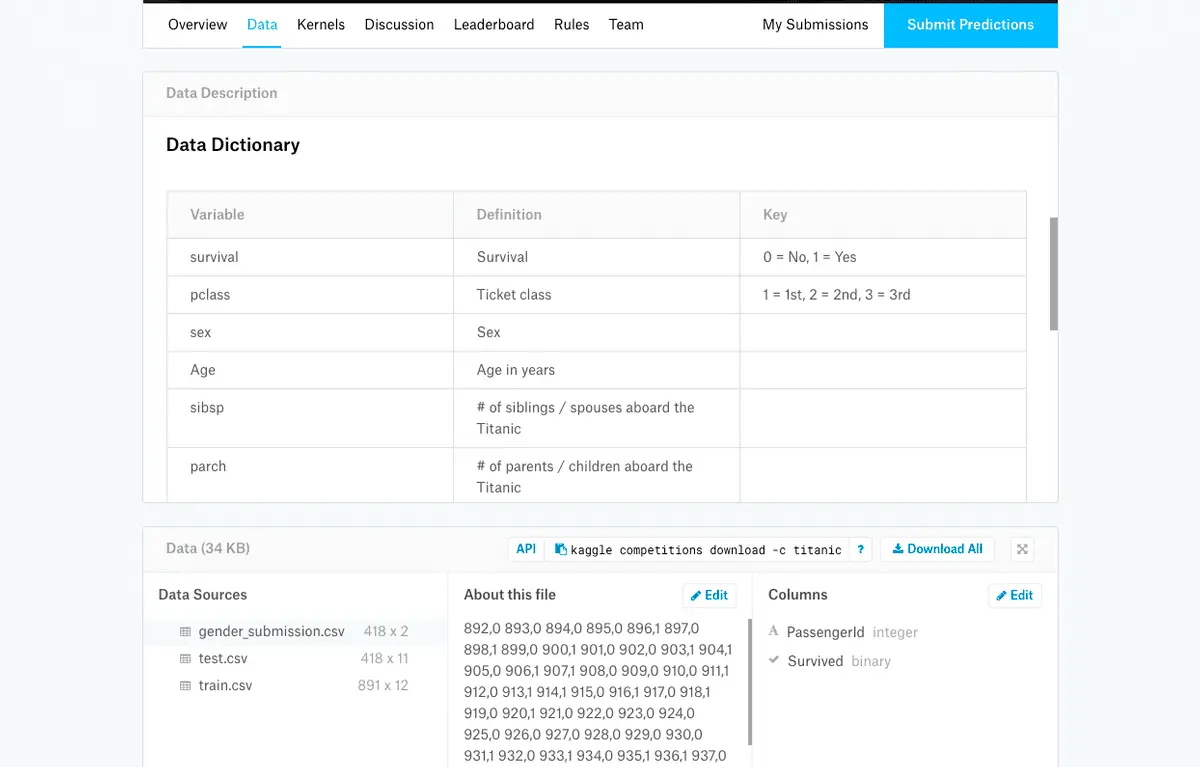This screenshot has height=767, width=1200.
Task: Expand data panel to fullscreen
Action: 1021,549
